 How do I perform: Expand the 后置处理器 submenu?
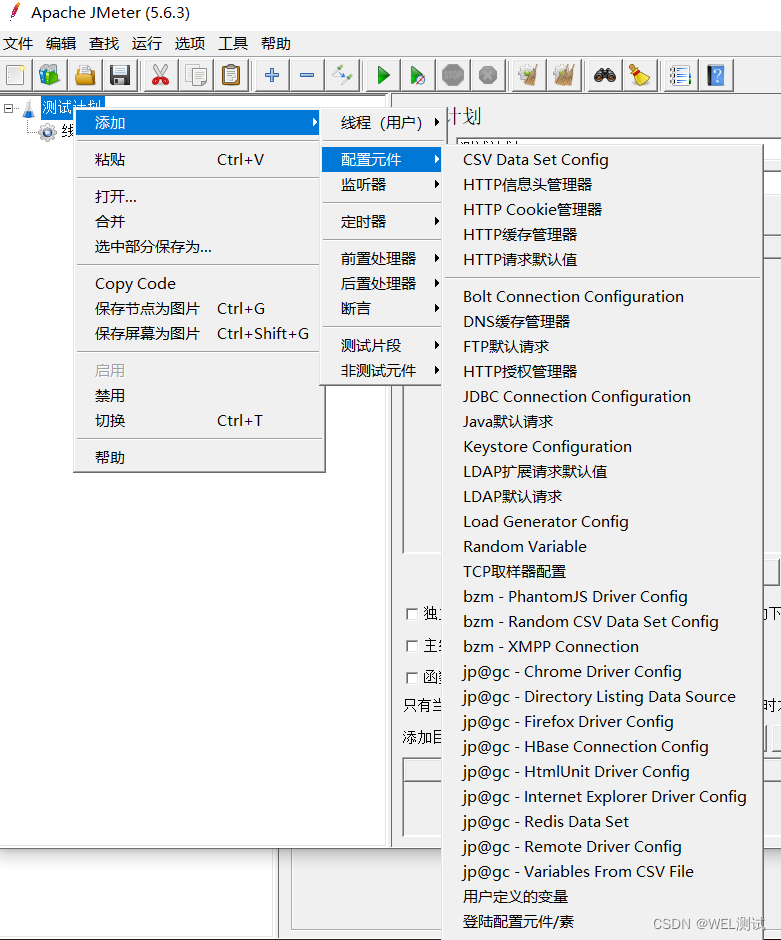[x=382, y=284]
